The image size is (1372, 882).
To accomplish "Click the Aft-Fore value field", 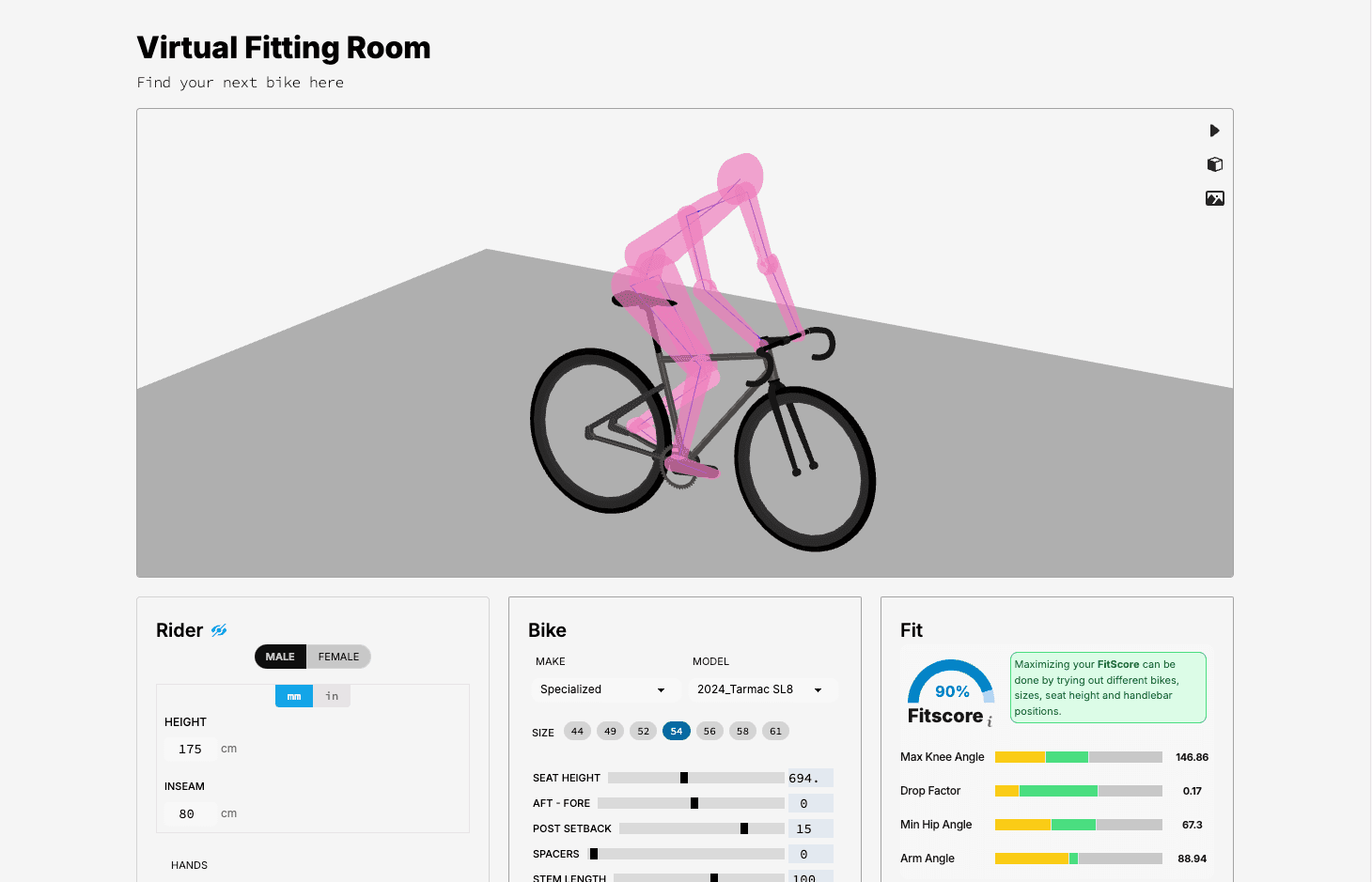I will 809,803.
